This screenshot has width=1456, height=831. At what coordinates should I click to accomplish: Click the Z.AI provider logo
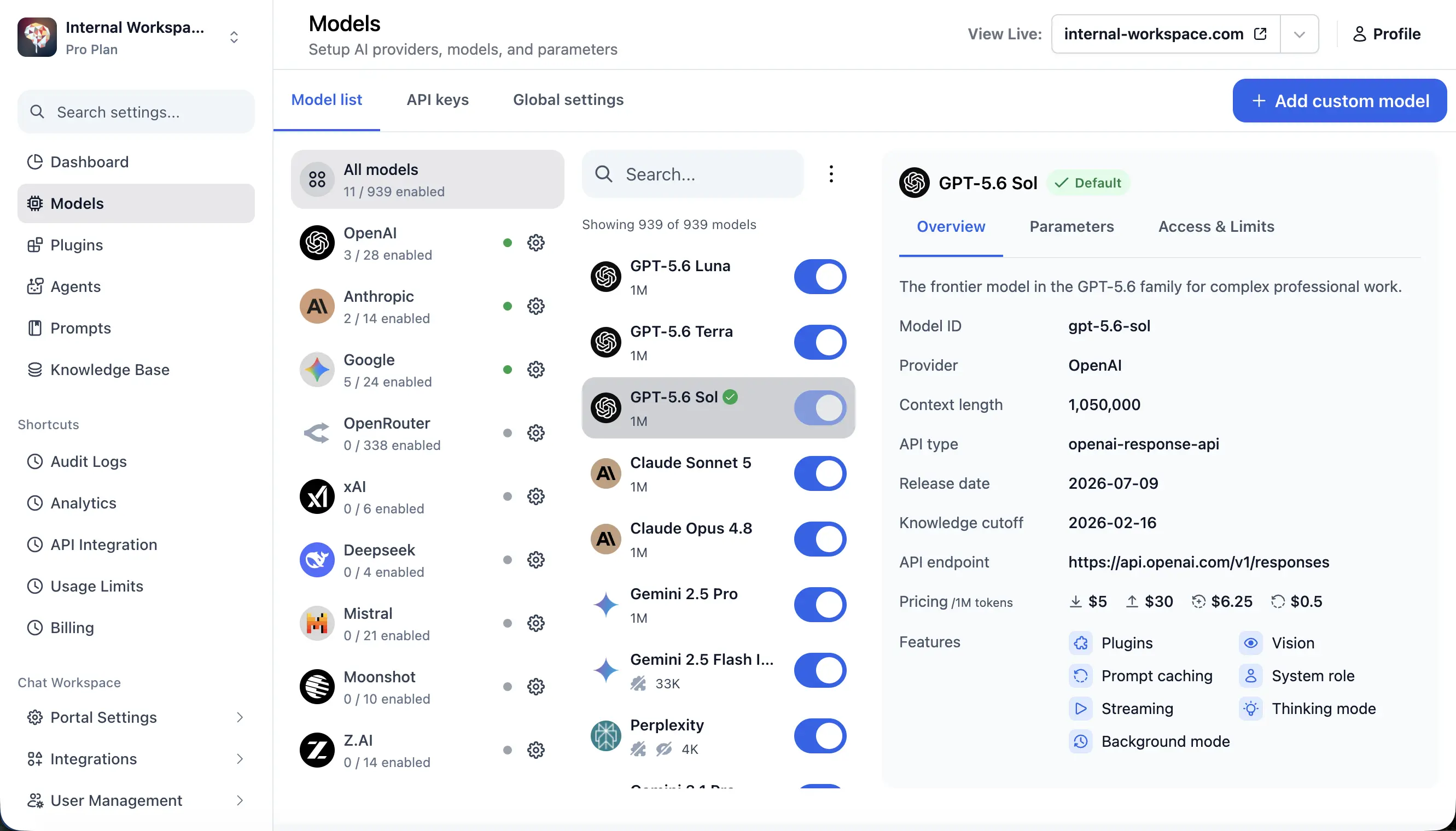pyautogui.click(x=317, y=750)
